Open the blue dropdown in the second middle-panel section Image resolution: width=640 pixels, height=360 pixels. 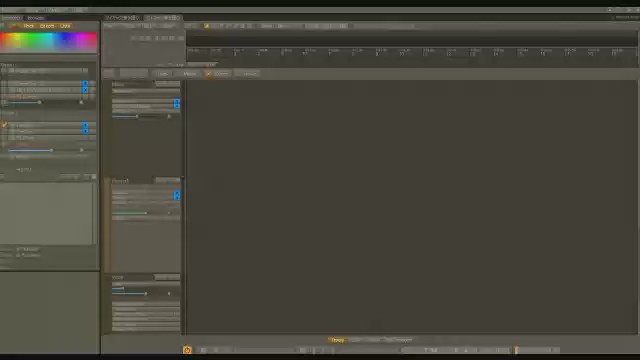point(177,195)
